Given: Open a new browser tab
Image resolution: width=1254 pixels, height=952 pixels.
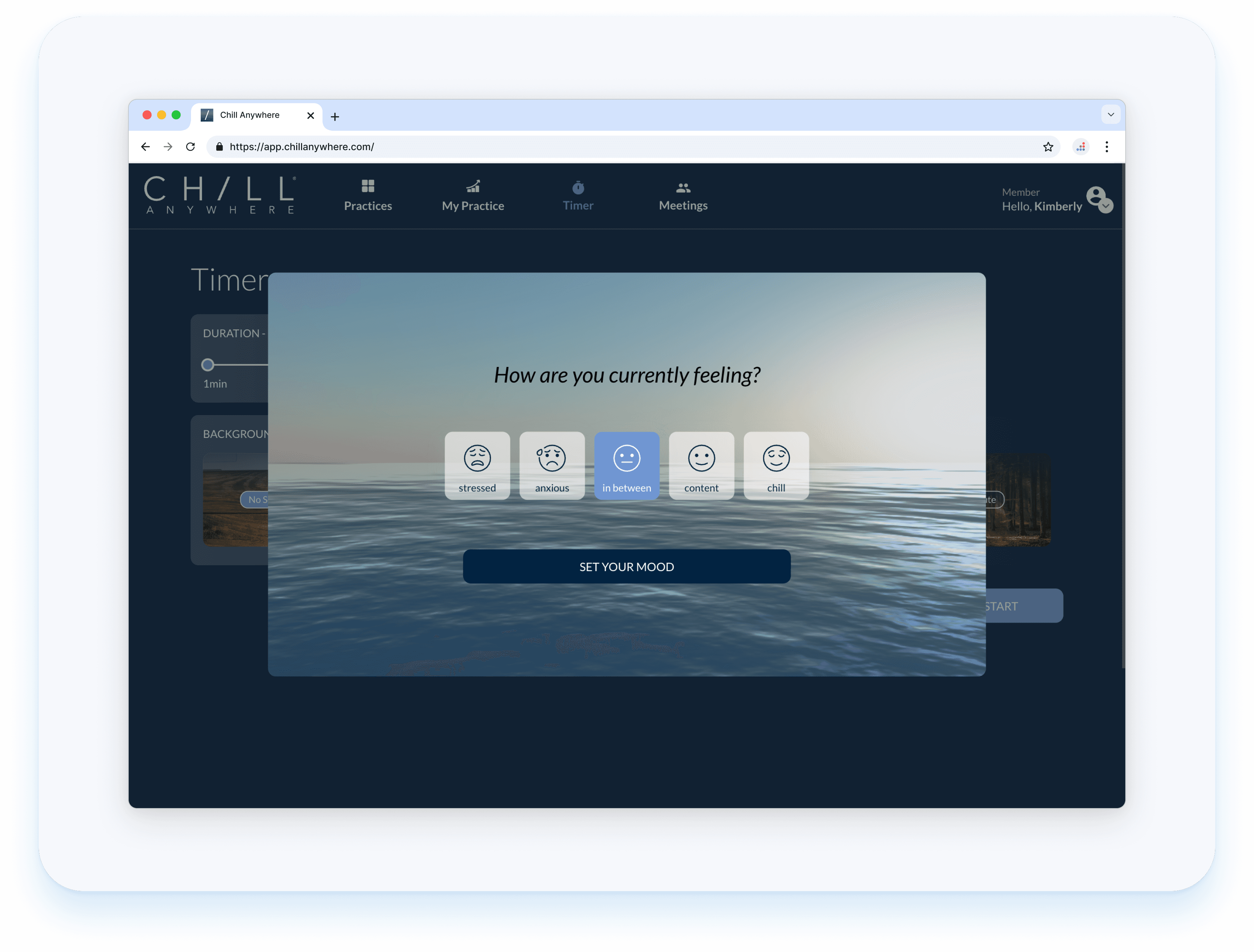Looking at the screenshot, I should pyautogui.click(x=335, y=117).
